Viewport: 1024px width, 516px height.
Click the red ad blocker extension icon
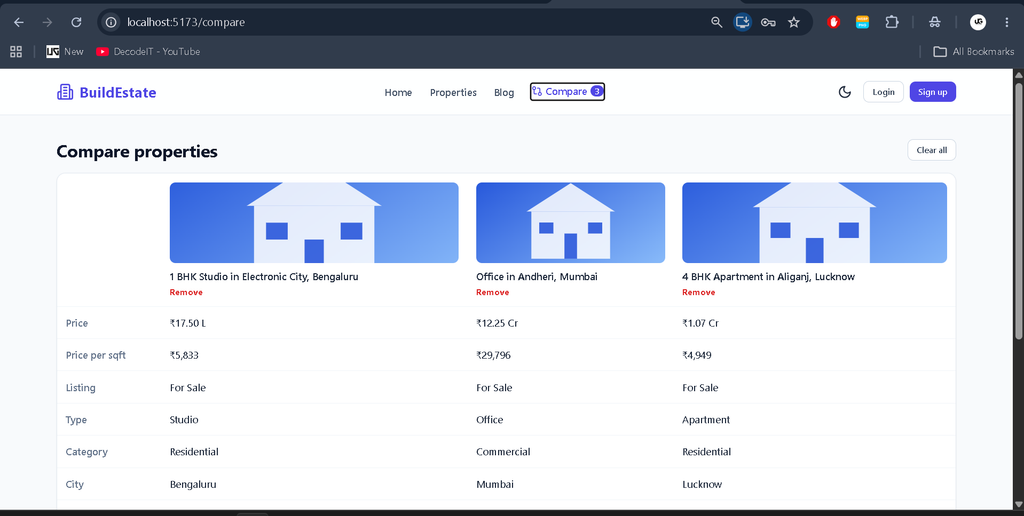point(833,22)
